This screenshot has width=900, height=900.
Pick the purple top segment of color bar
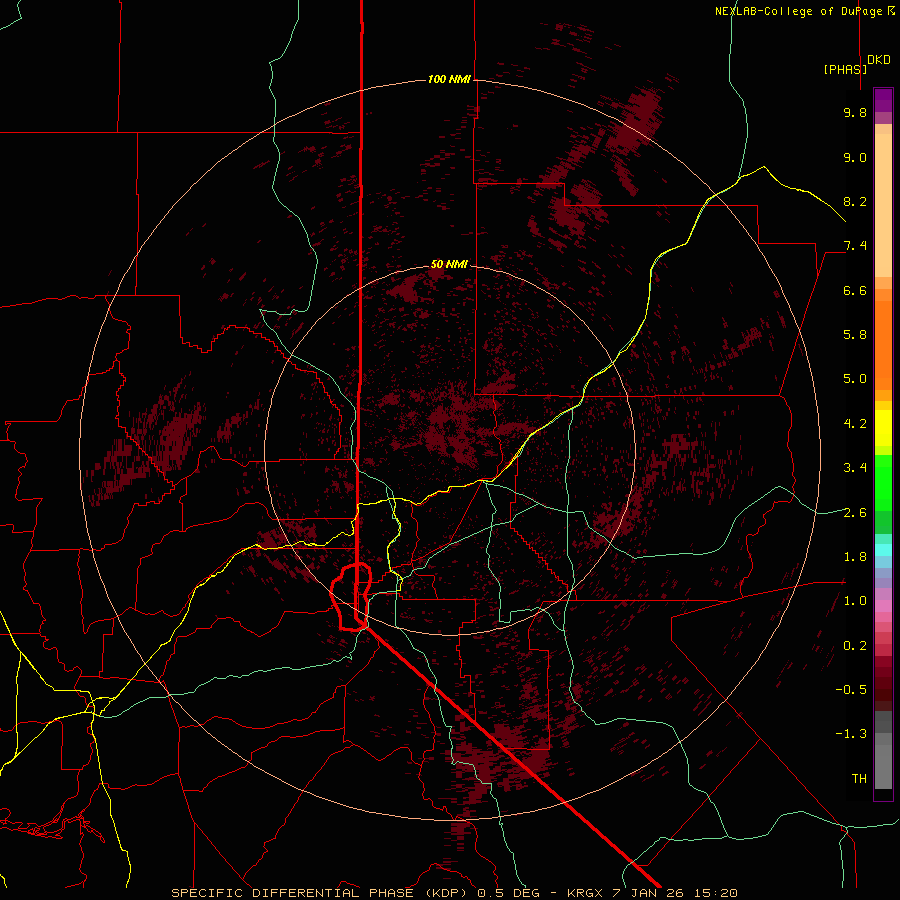click(x=883, y=100)
